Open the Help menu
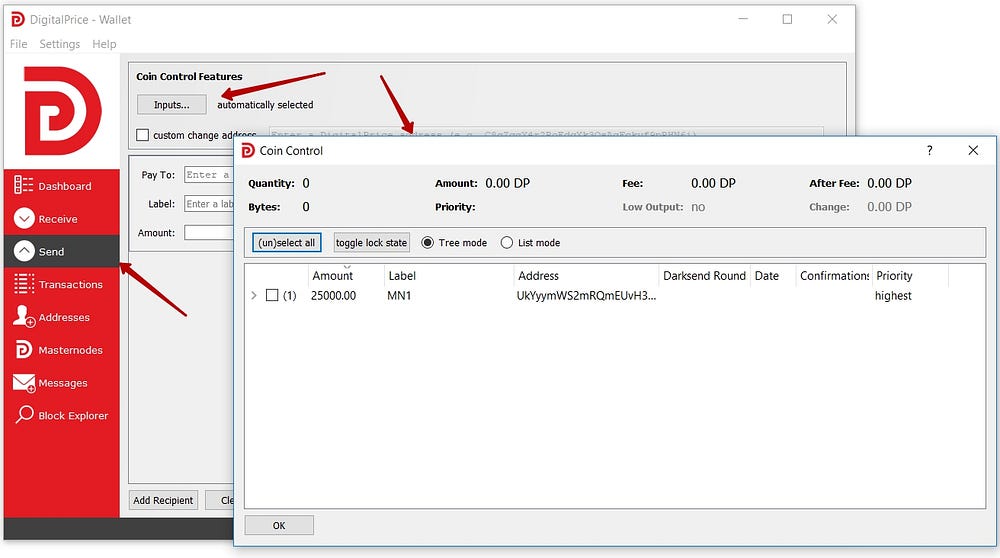The width and height of the screenshot is (1000, 558). click(x=104, y=44)
